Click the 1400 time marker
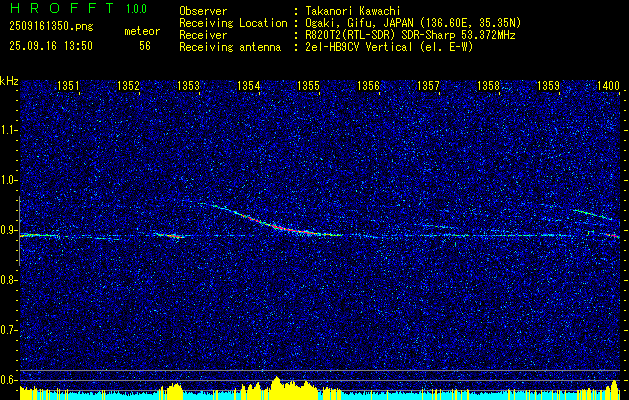The height and width of the screenshot is (400, 629). [x=609, y=85]
